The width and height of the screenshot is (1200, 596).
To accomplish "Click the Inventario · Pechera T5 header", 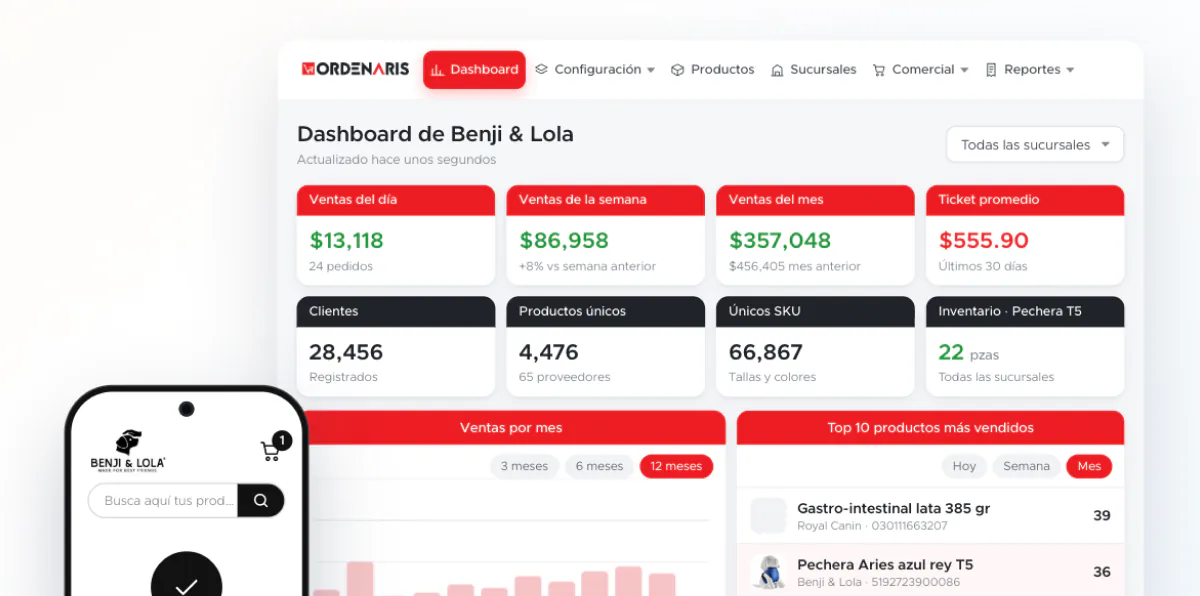I will [x=1025, y=311].
